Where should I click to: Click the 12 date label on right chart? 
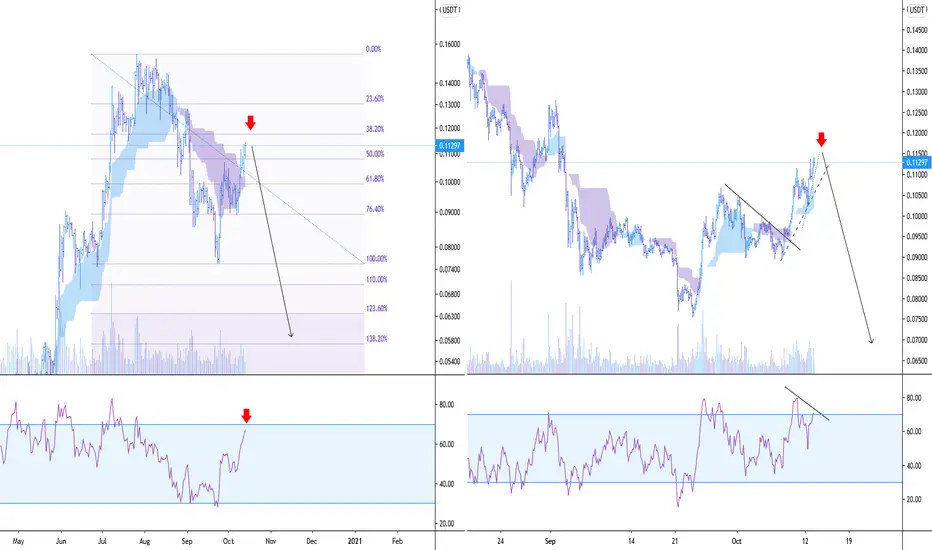pos(805,541)
